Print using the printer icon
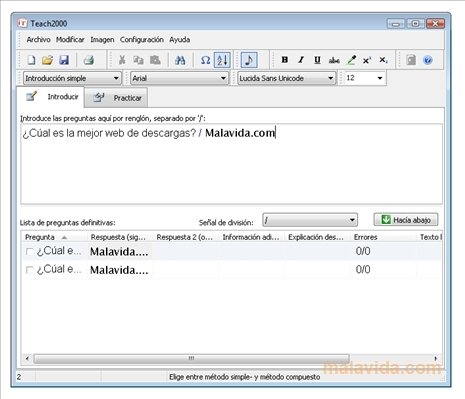Image resolution: width=465 pixels, height=399 pixels. click(x=89, y=60)
